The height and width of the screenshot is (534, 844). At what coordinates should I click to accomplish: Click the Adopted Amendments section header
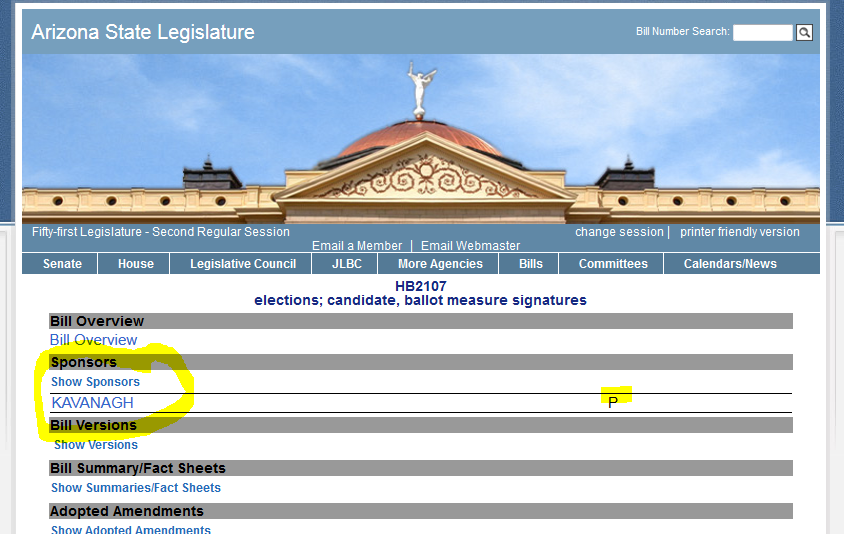coord(421,511)
